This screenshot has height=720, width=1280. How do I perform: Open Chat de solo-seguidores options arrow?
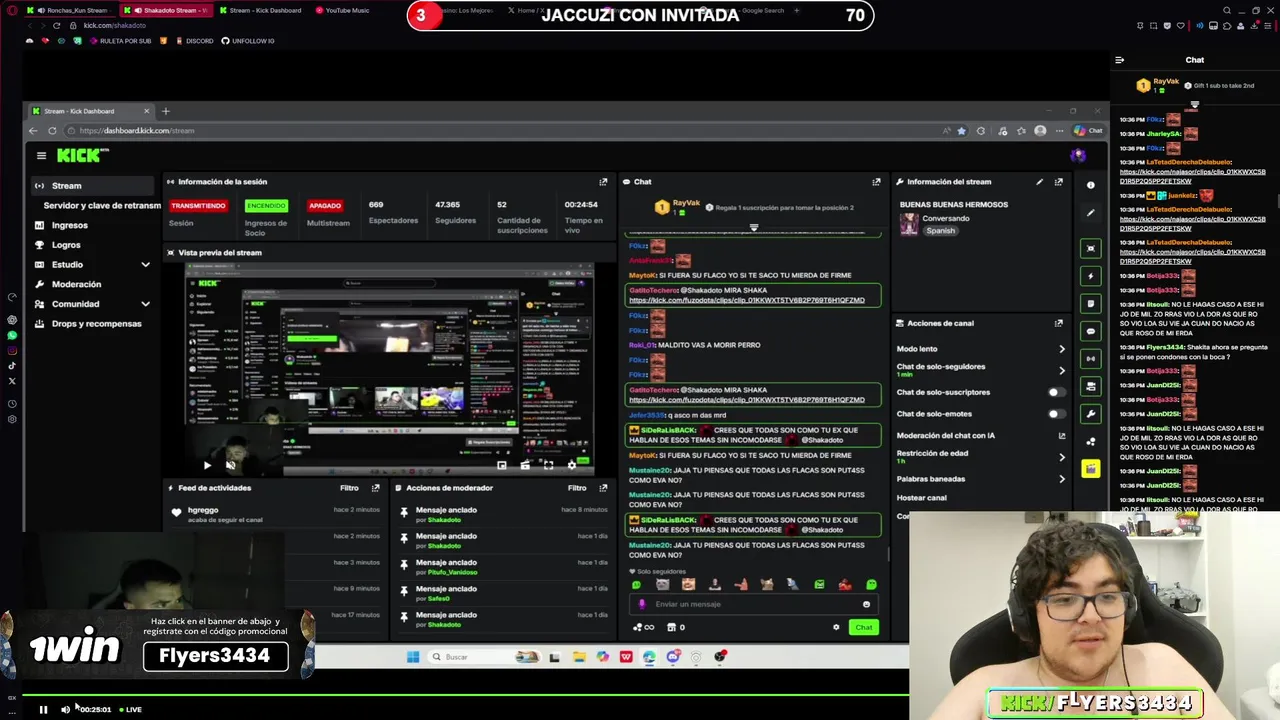point(1062,370)
